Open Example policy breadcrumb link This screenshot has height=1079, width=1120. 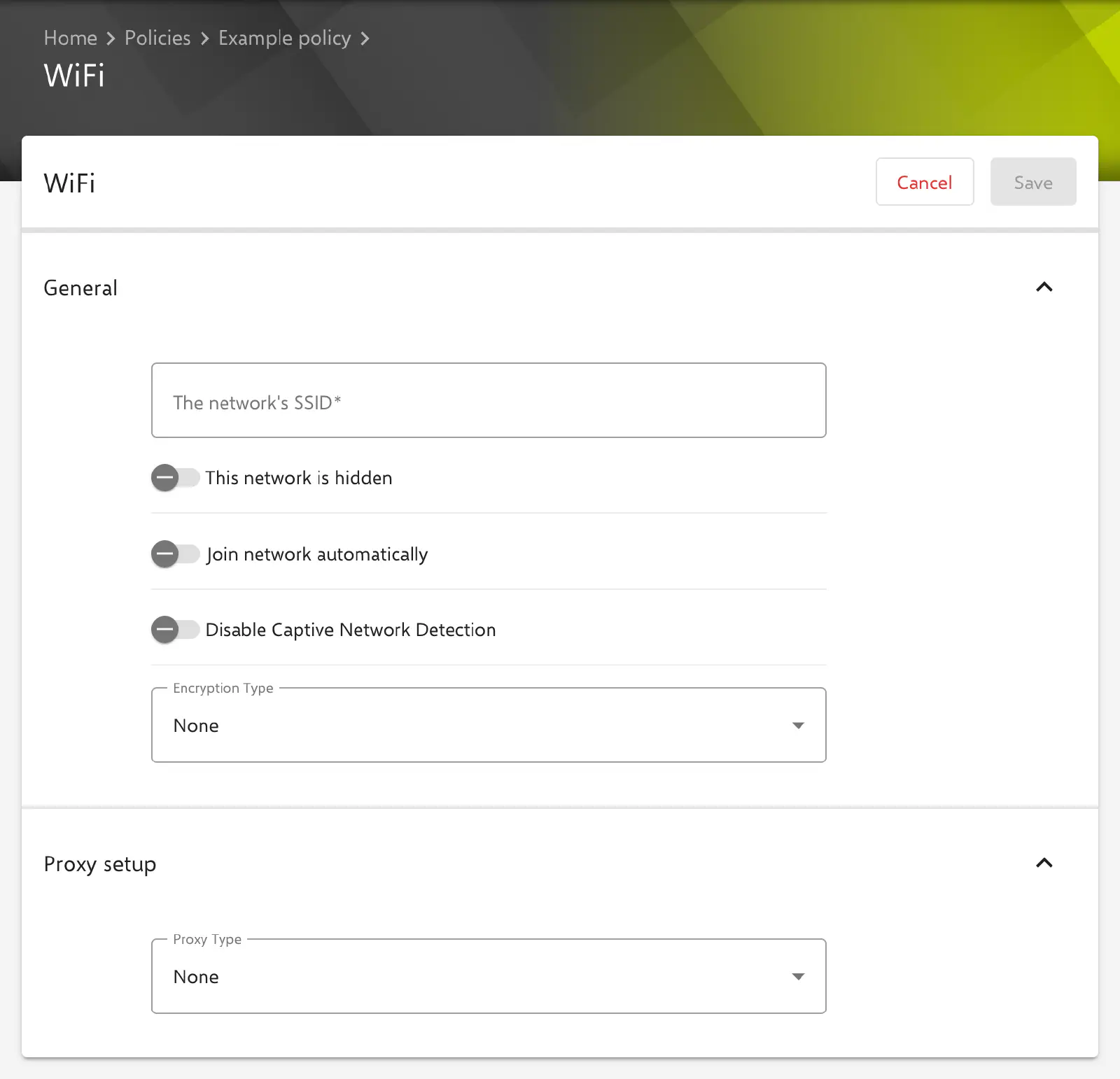[x=284, y=38]
